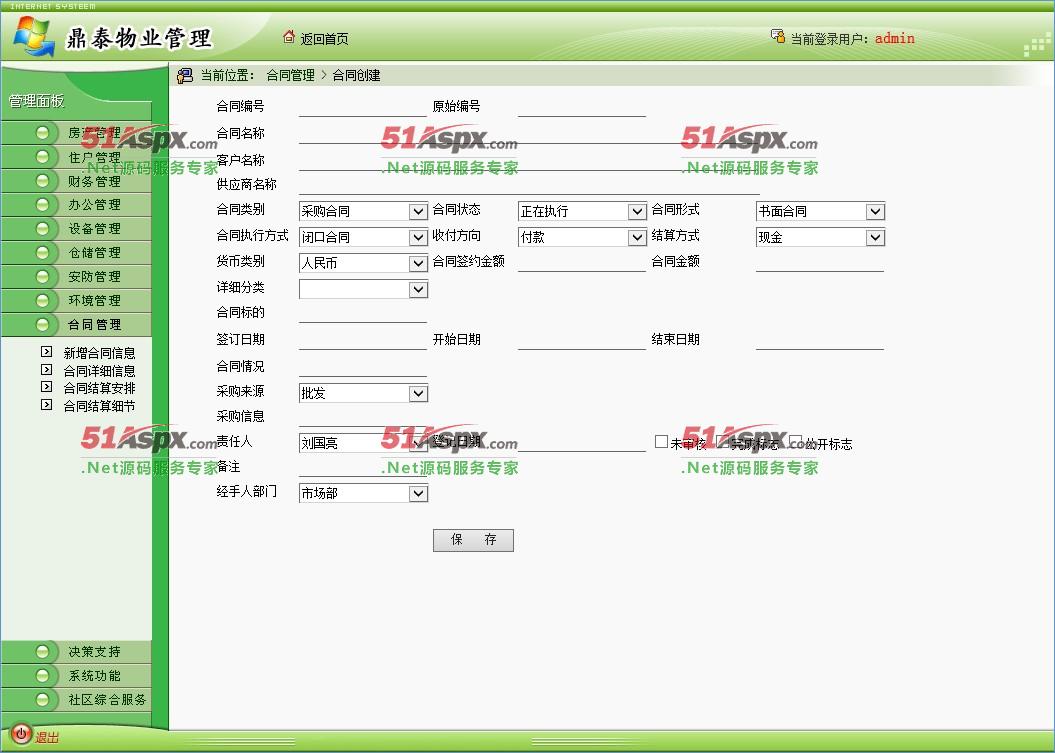The height and width of the screenshot is (753, 1055).
Task: Open the 合同结算细节 link
Action: pyautogui.click(x=100, y=406)
